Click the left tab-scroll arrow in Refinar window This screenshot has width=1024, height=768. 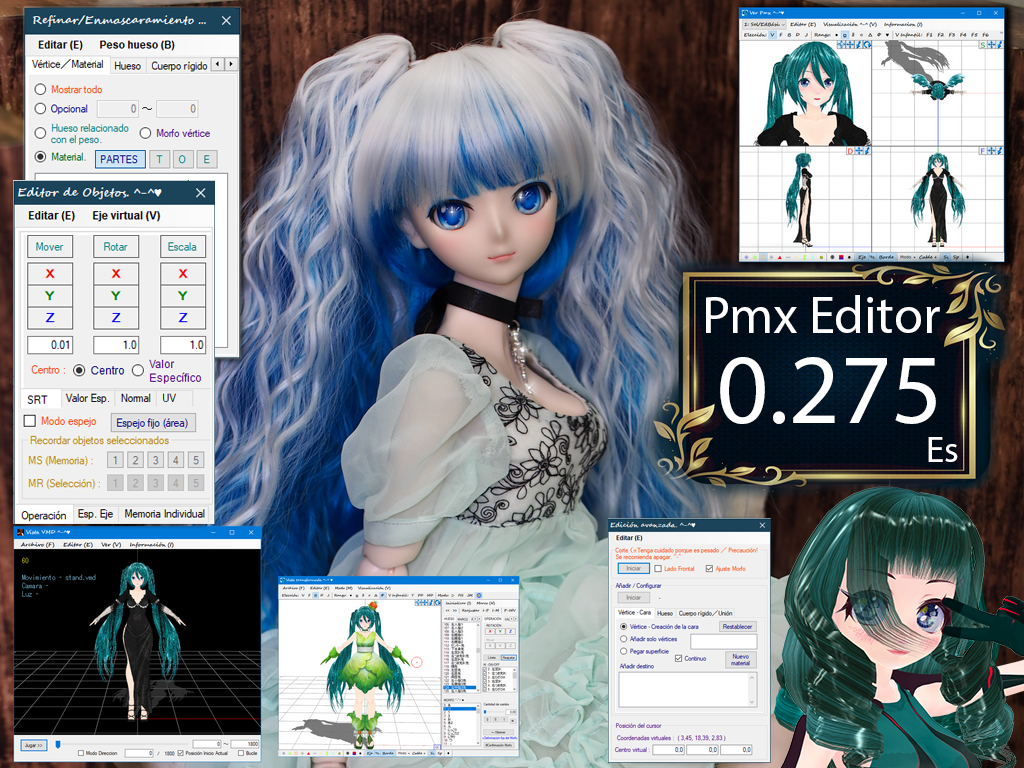point(217,63)
